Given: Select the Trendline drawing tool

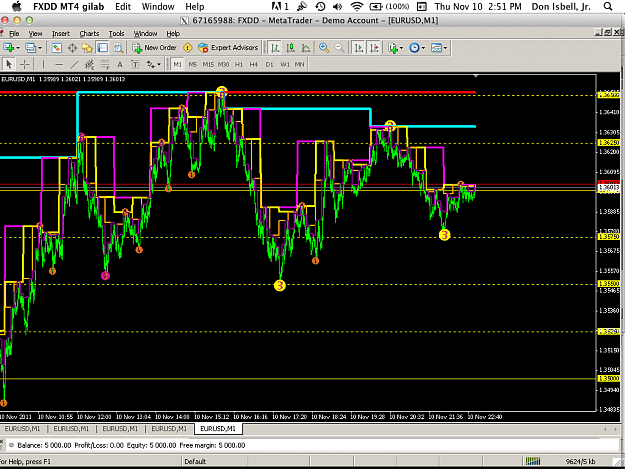Looking at the screenshot, I should point(74,64).
